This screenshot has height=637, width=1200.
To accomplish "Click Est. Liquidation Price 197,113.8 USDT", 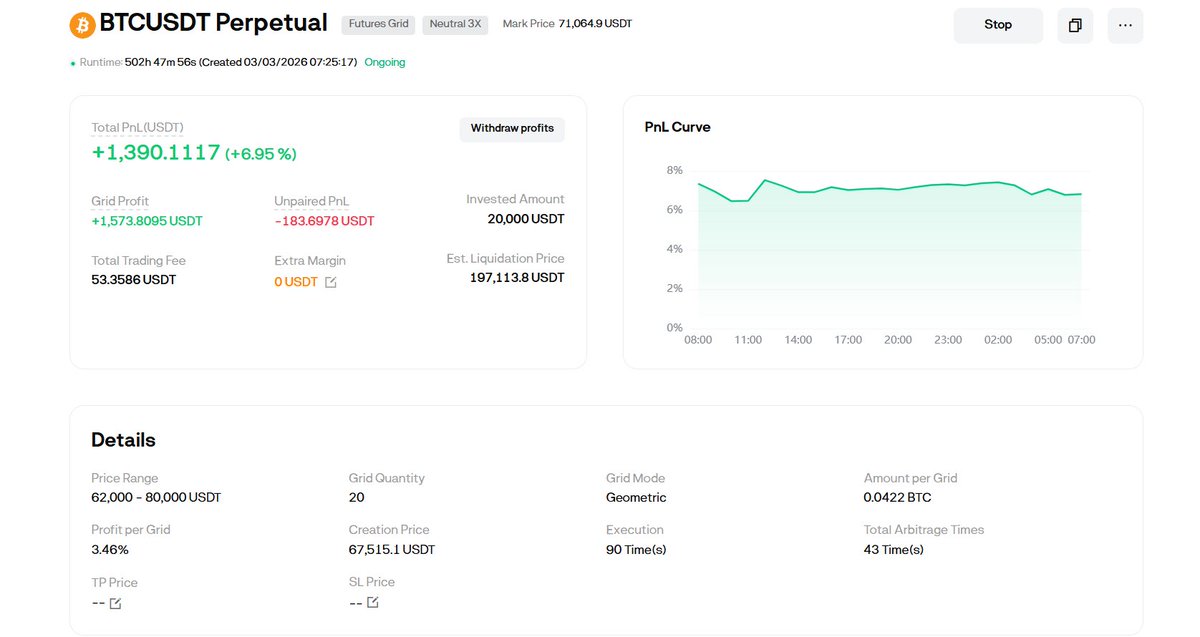I will pos(517,278).
